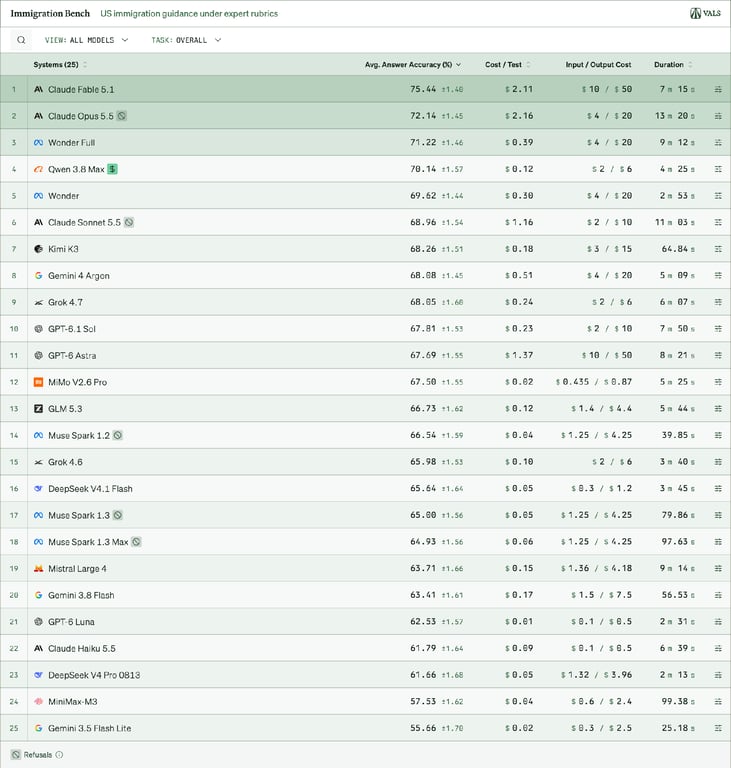The width and height of the screenshot is (731, 768).
Task: Open details icon for GLM 5.3 row
Action: 718,408
